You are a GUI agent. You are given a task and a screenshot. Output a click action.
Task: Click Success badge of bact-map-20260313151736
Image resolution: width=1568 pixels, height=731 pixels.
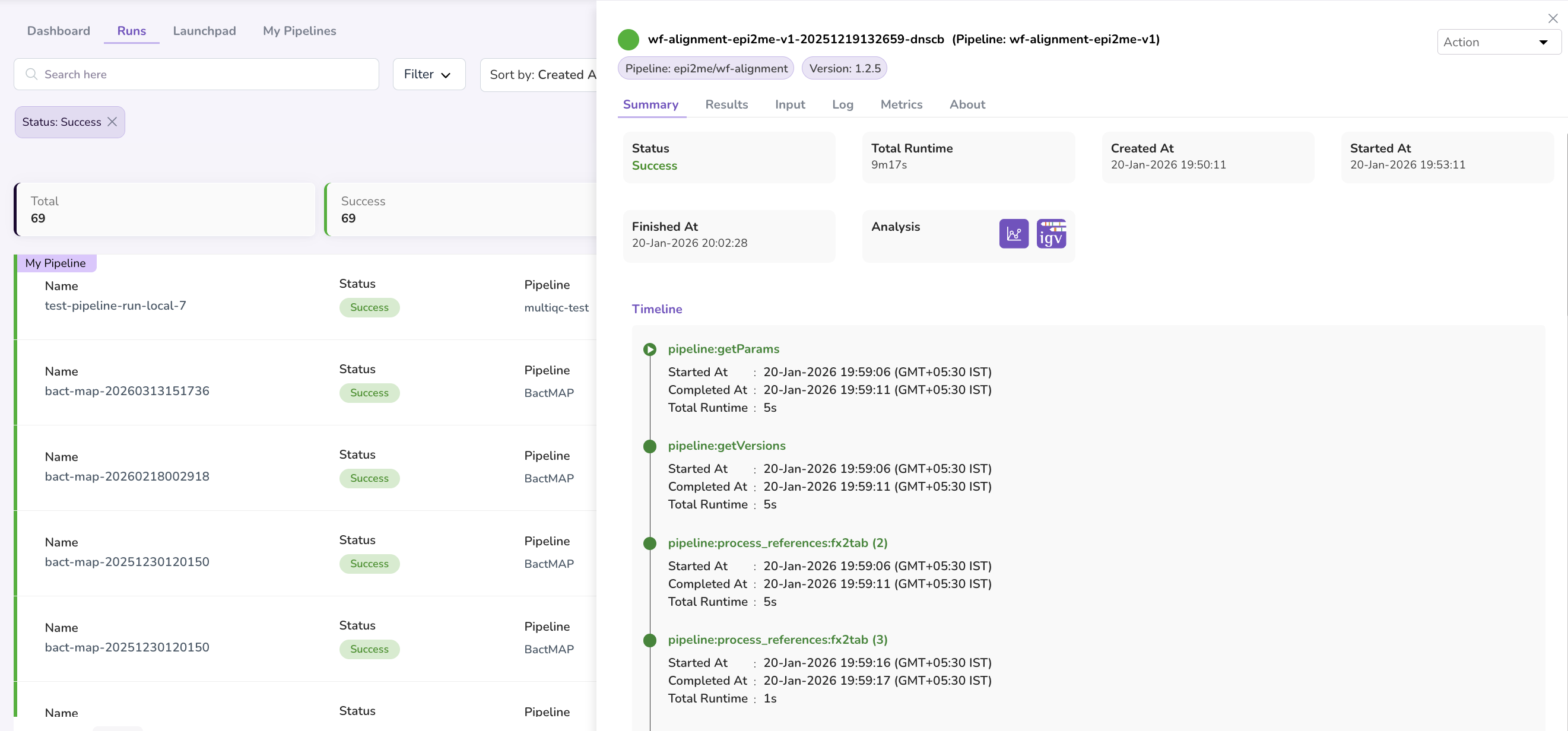(x=370, y=393)
